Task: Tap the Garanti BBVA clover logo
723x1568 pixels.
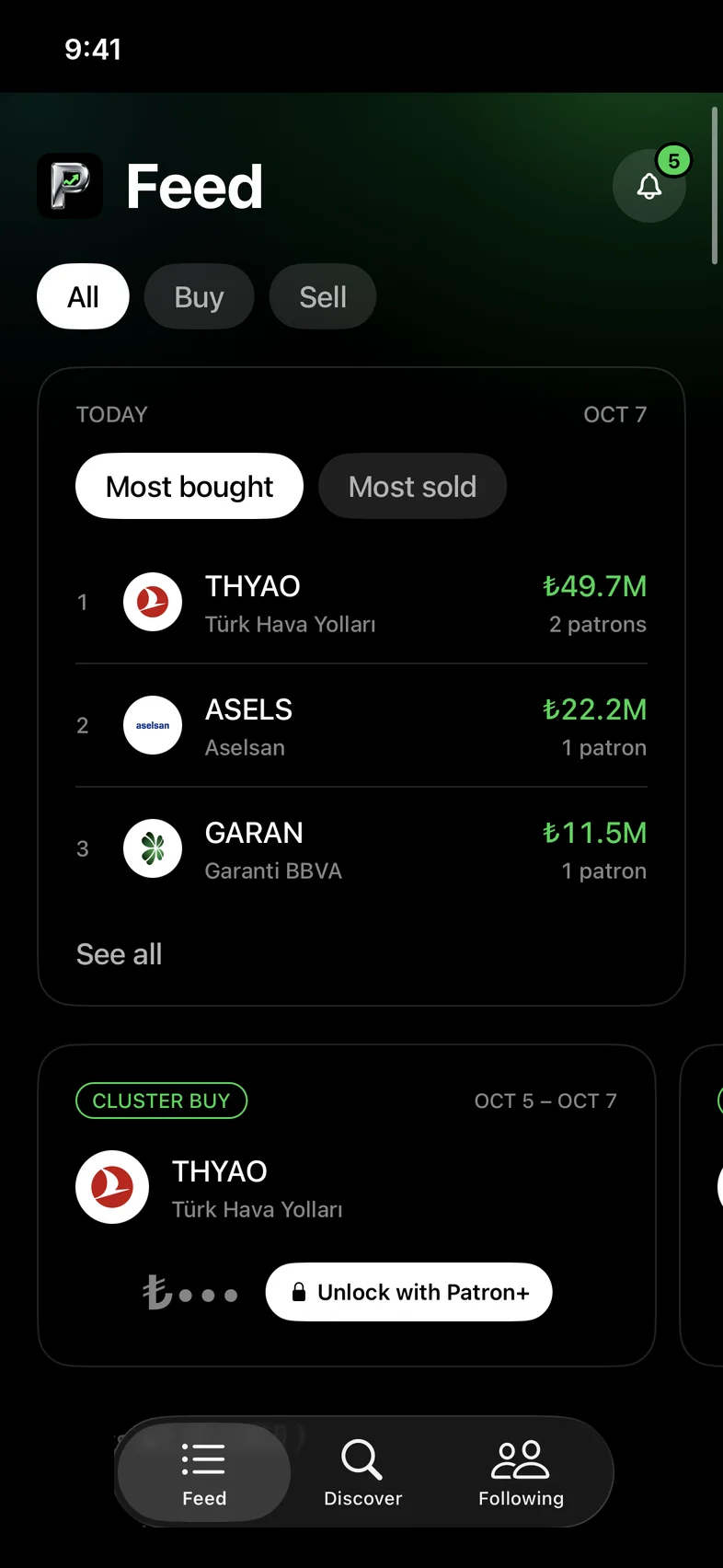Action: [x=153, y=848]
